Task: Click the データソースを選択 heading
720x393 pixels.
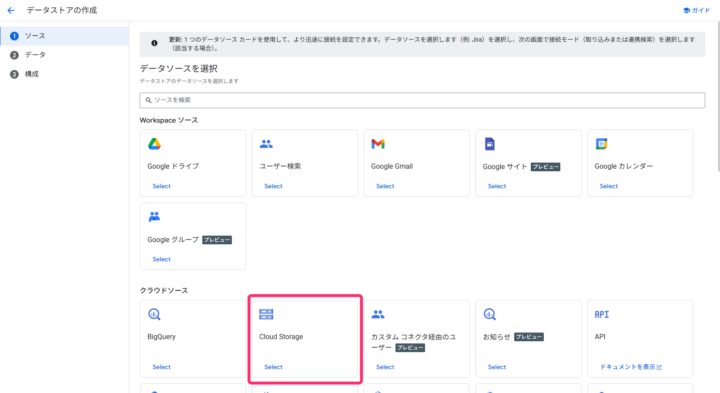Action: [179, 68]
